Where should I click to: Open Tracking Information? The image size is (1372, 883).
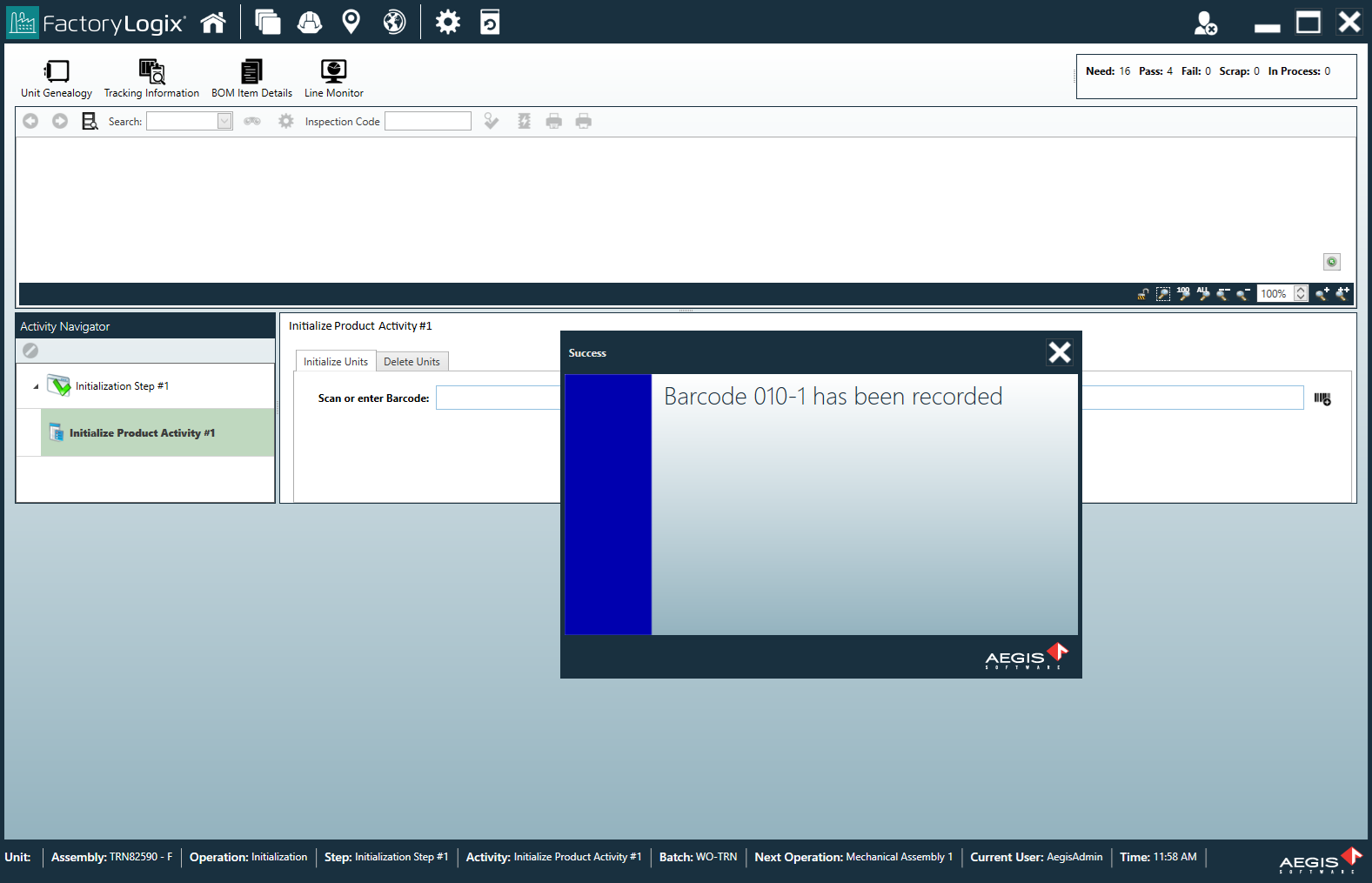click(x=151, y=79)
